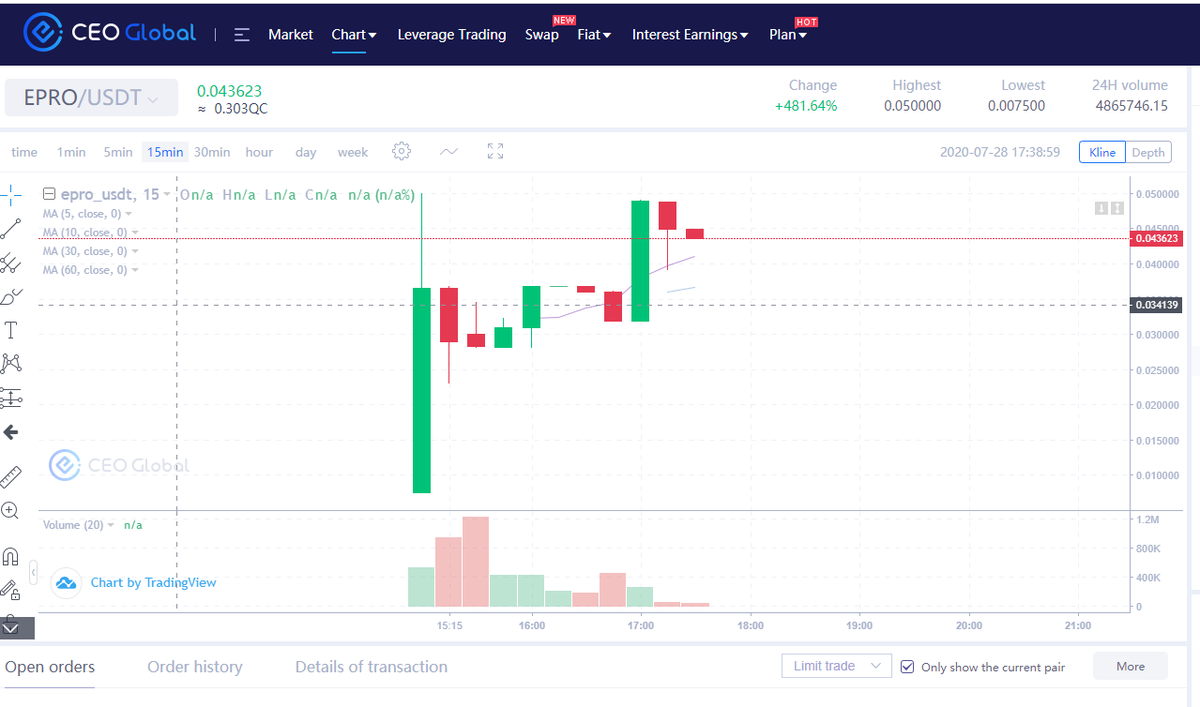The image size is (1200, 707).
Task: Open Volume (20) indicator options
Action: click(x=111, y=525)
